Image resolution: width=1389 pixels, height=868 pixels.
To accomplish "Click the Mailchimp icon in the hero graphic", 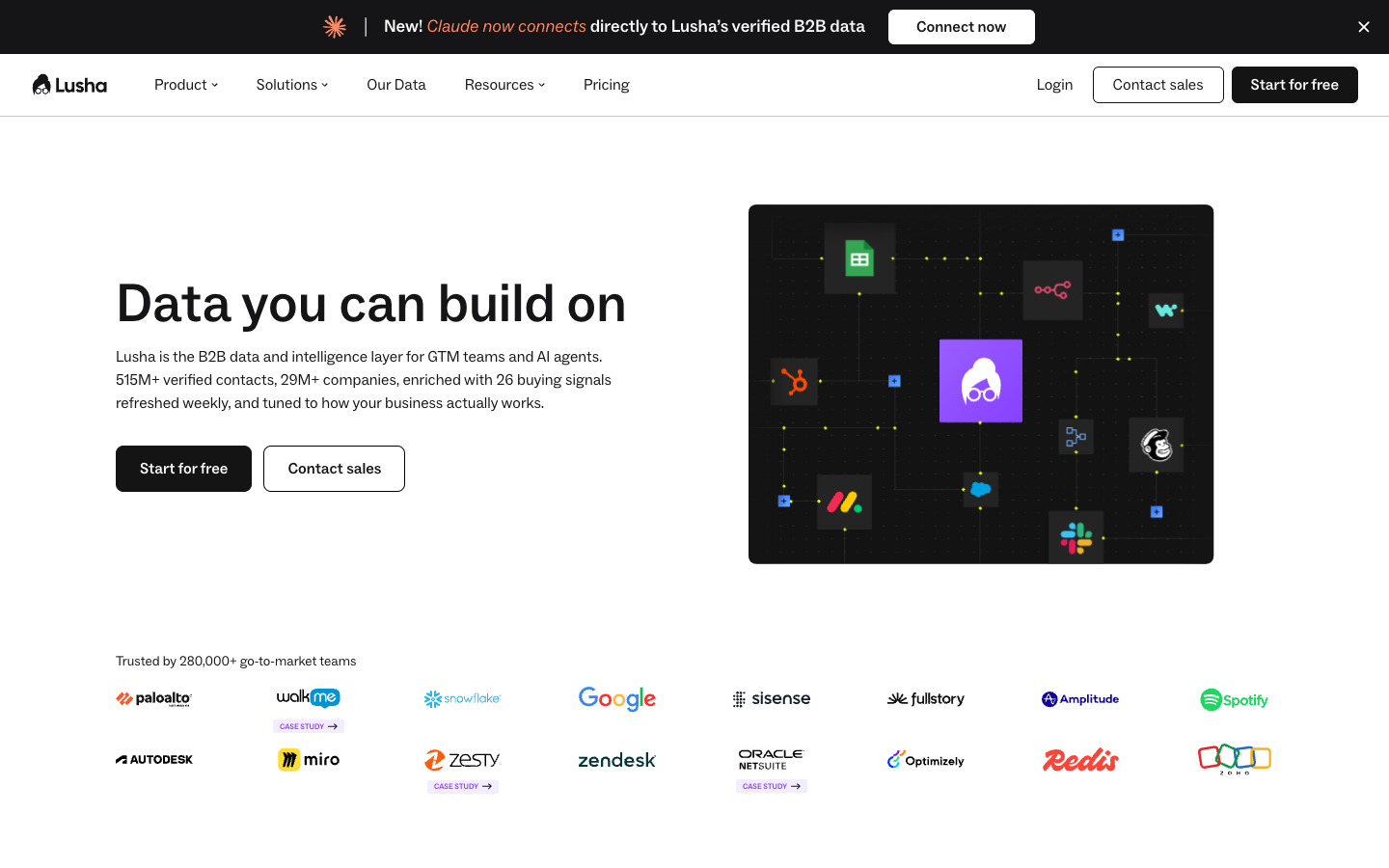I will pos(1157,445).
